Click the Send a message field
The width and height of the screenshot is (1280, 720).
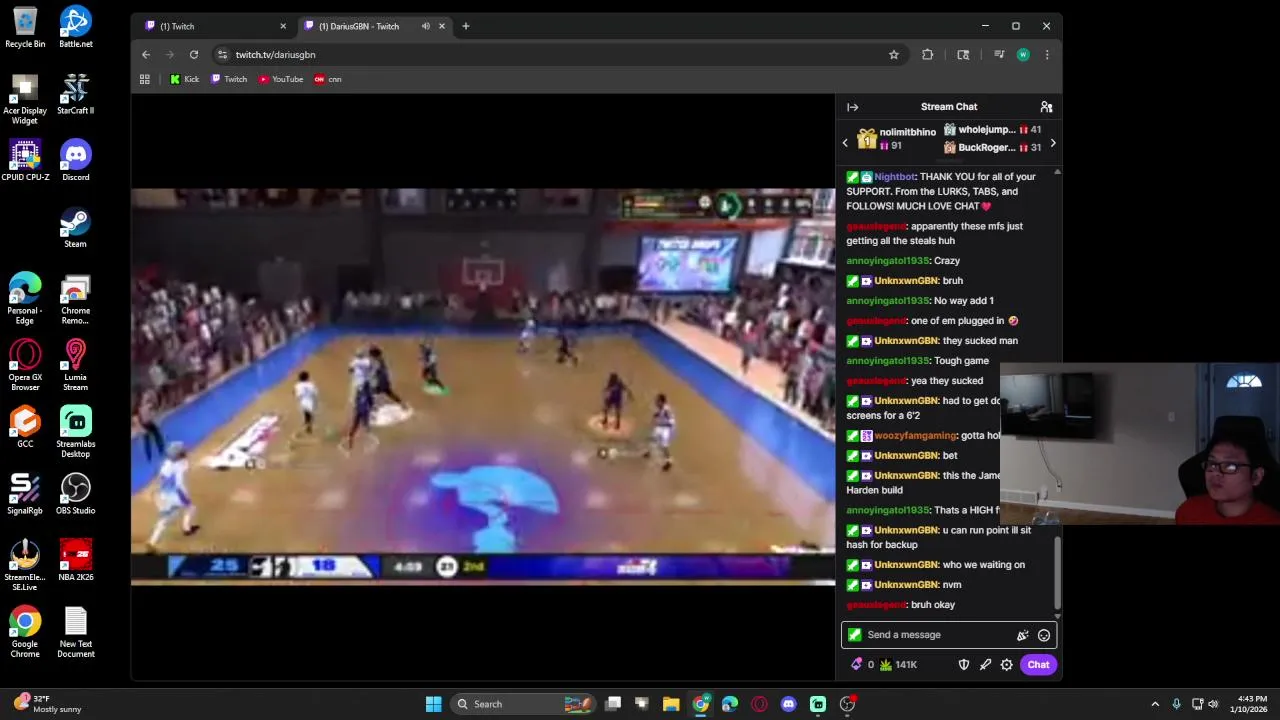938,635
